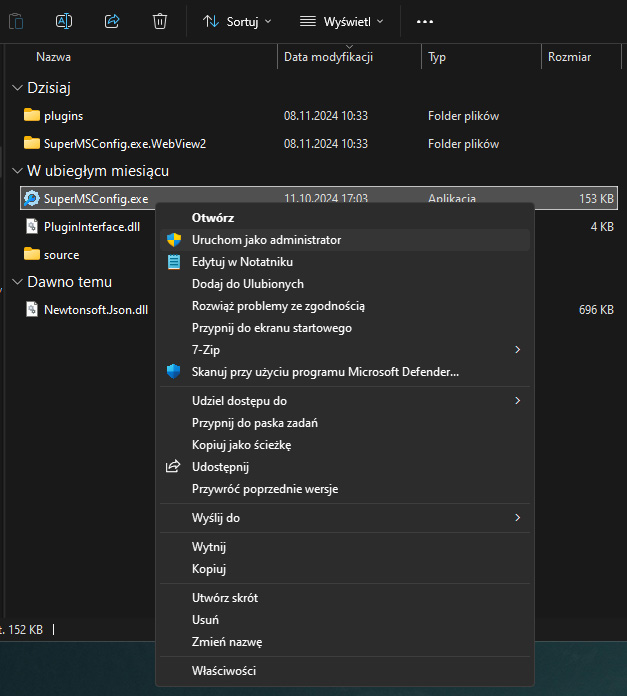Choose Otwórz in context menu
This screenshot has width=627, height=696.
click(345, 218)
